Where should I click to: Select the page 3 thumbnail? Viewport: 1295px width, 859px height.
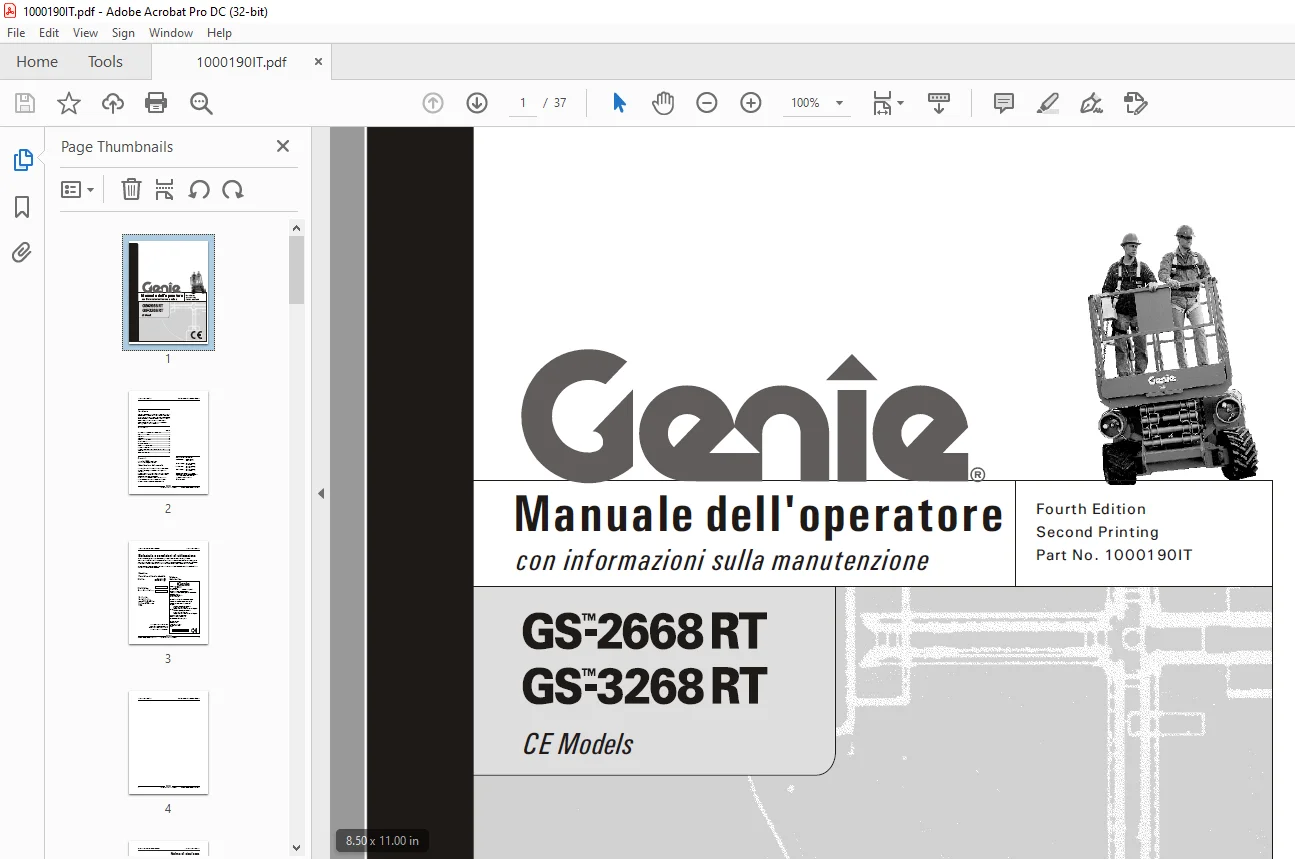168,592
